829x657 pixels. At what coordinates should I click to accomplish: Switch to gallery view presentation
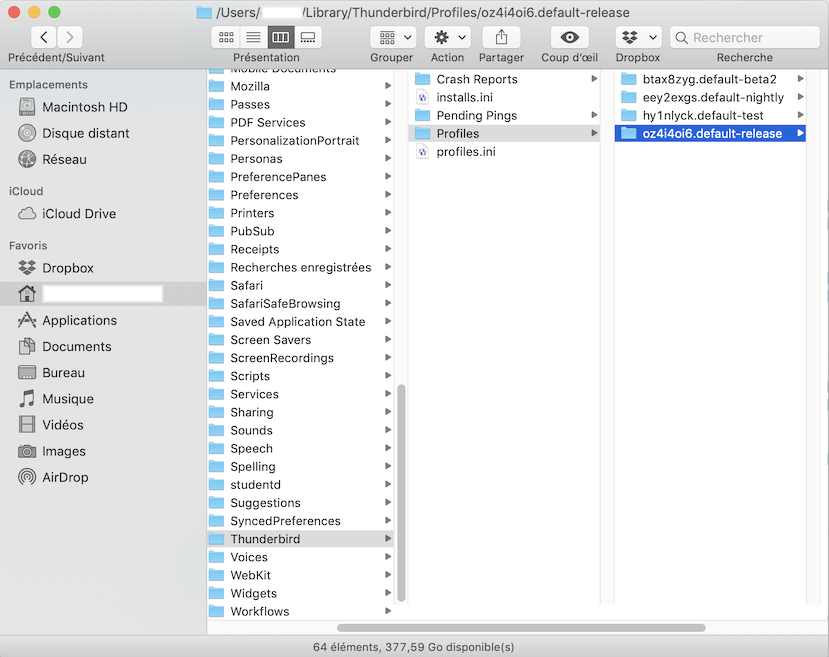tap(308, 37)
